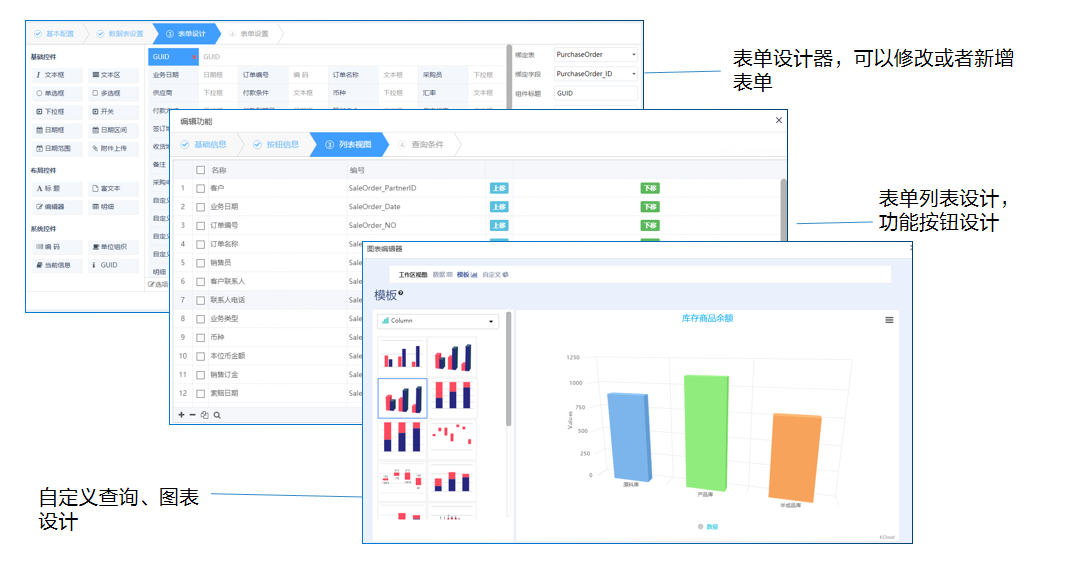Image resolution: width=1092 pixels, height=564 pixels.
Task: Check the 币种 row checkbox
Action: click(201, 338)
